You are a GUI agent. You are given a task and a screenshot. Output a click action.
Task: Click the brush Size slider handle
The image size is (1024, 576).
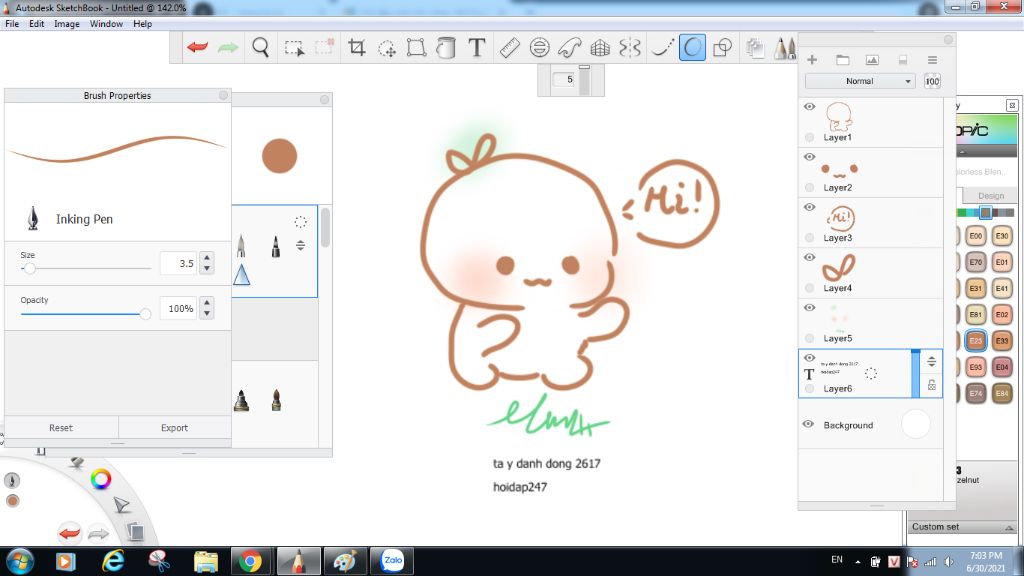coord(29,268)
